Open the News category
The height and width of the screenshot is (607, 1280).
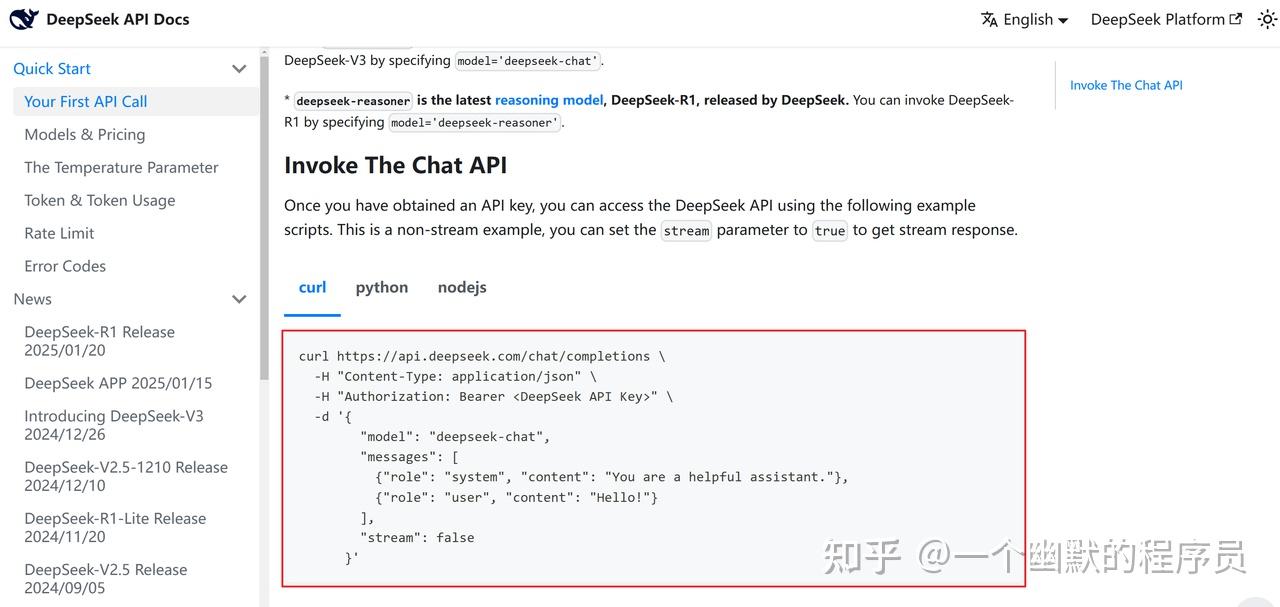click(32, 299)
